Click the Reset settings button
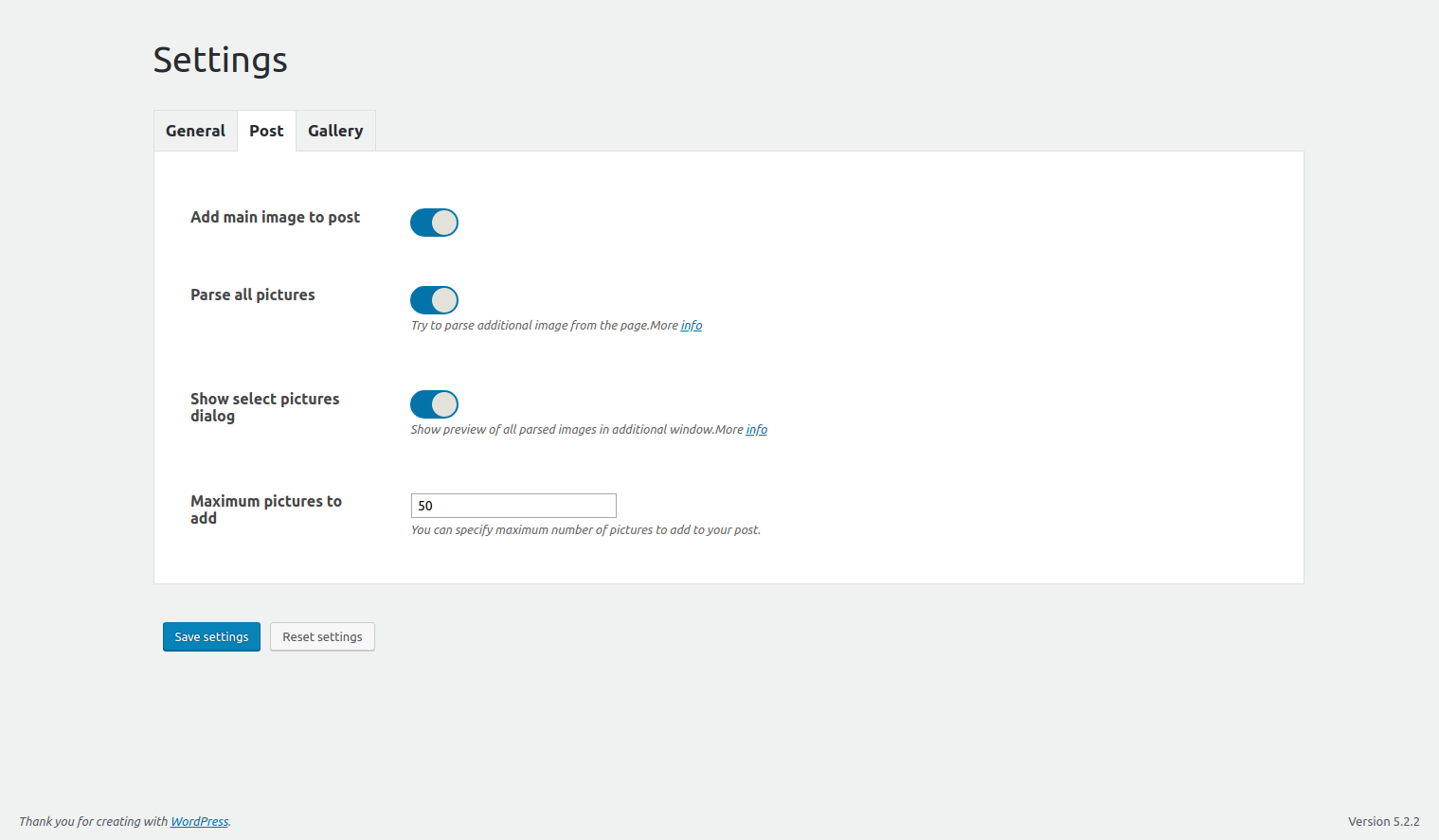 point(322,637)
